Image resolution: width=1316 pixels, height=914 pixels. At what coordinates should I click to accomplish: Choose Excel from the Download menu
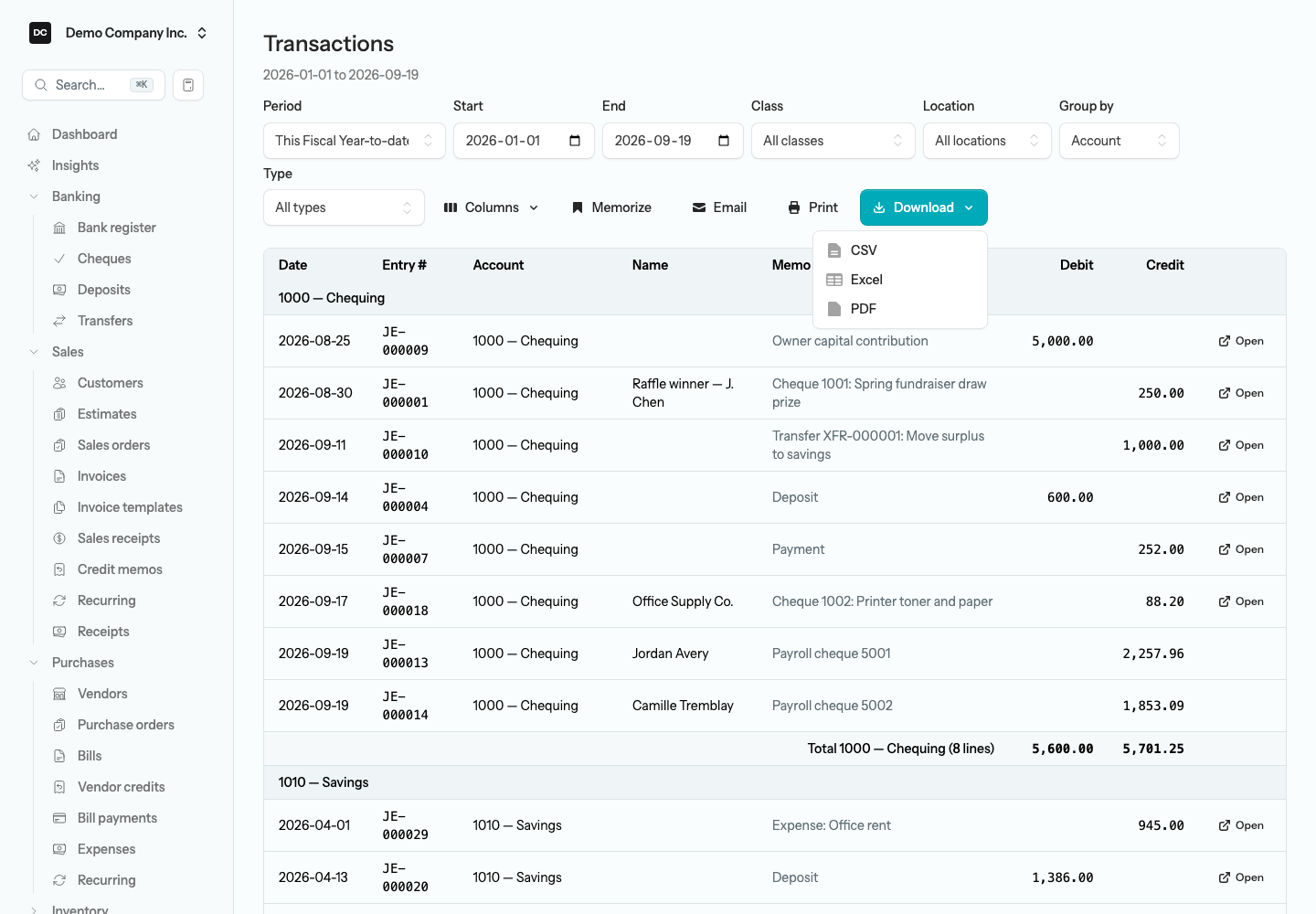900,280
